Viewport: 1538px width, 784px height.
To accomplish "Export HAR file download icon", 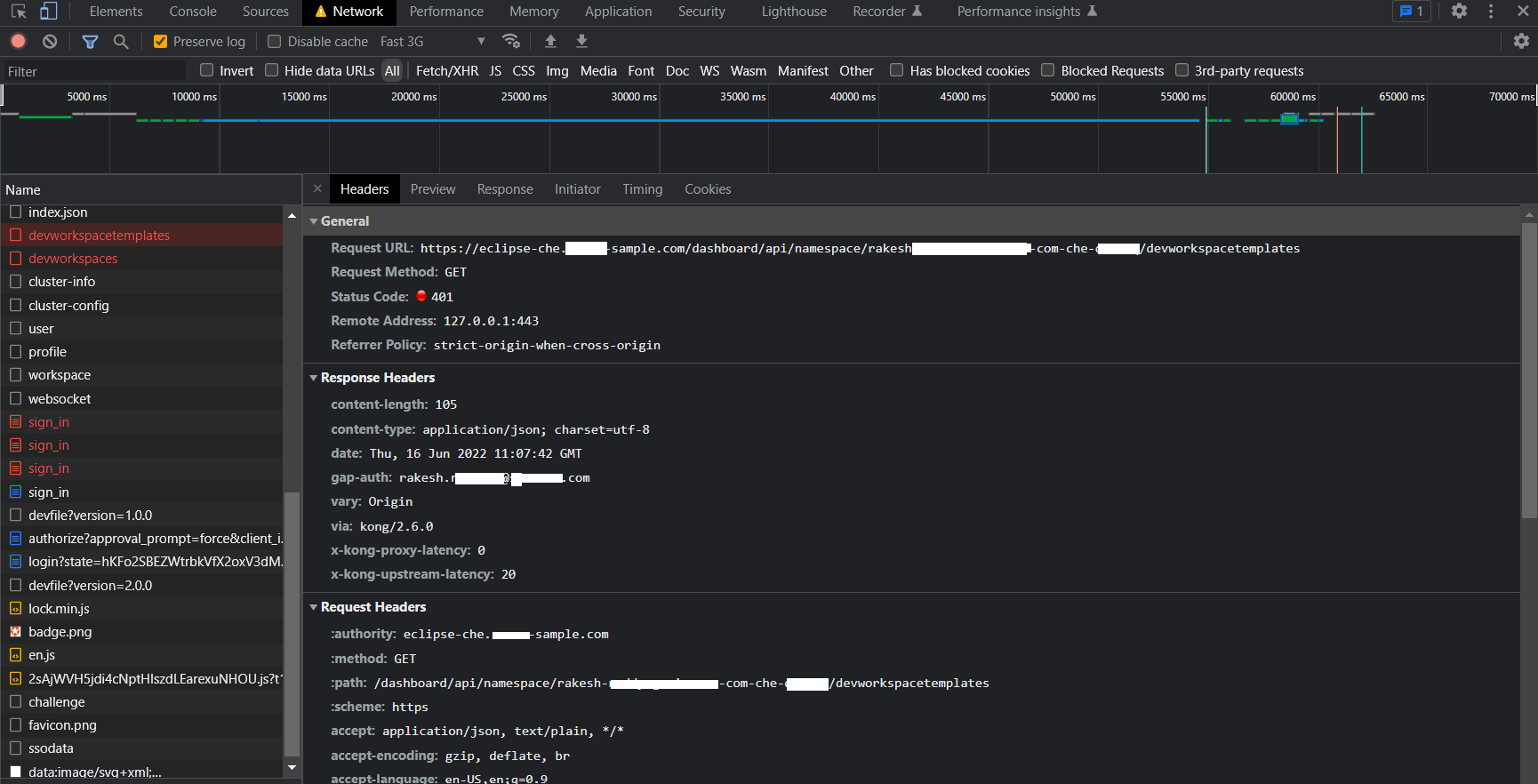I will 581,41.
